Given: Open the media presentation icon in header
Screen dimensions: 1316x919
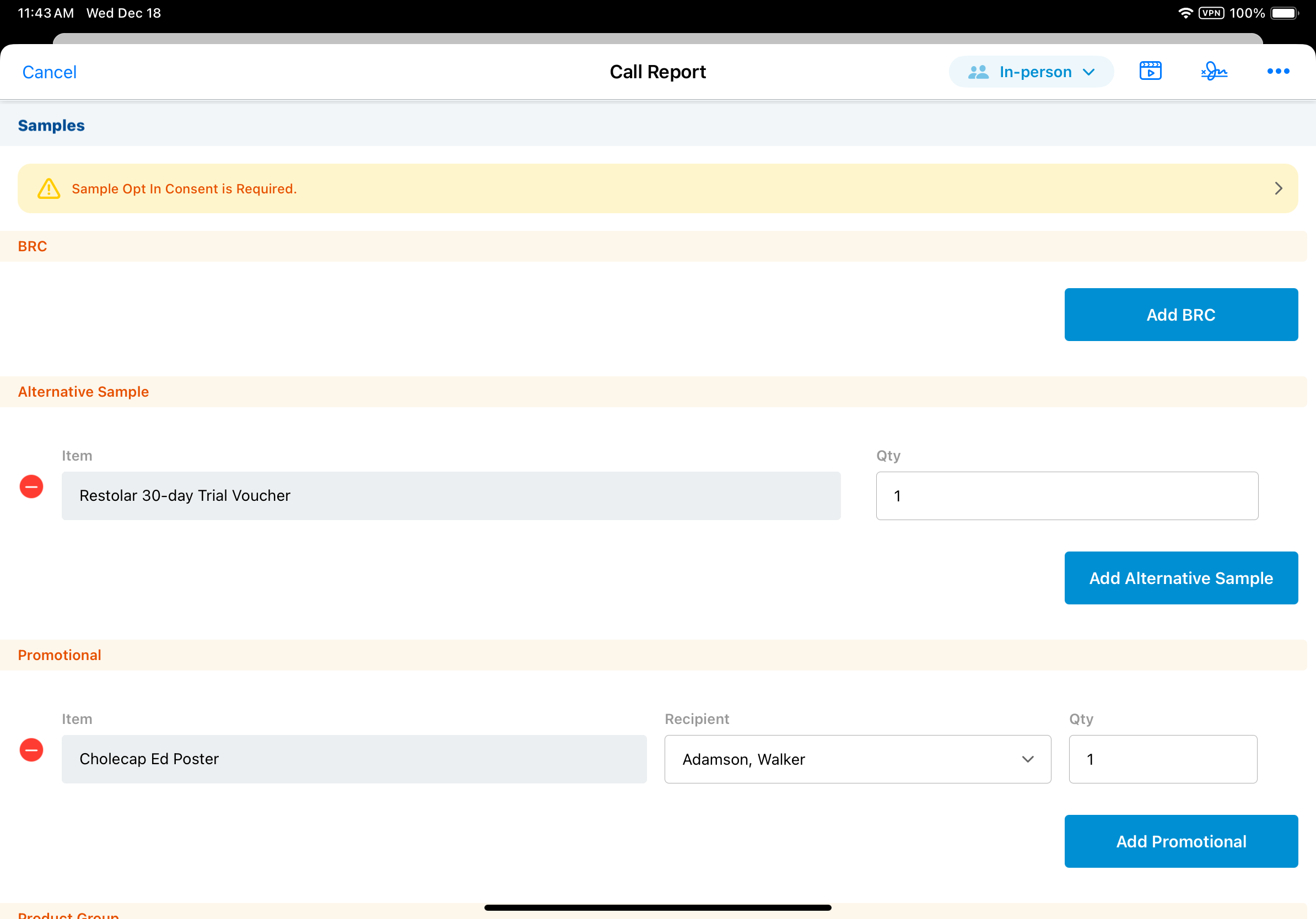Looking at the screenshot, I should 1150,71.
